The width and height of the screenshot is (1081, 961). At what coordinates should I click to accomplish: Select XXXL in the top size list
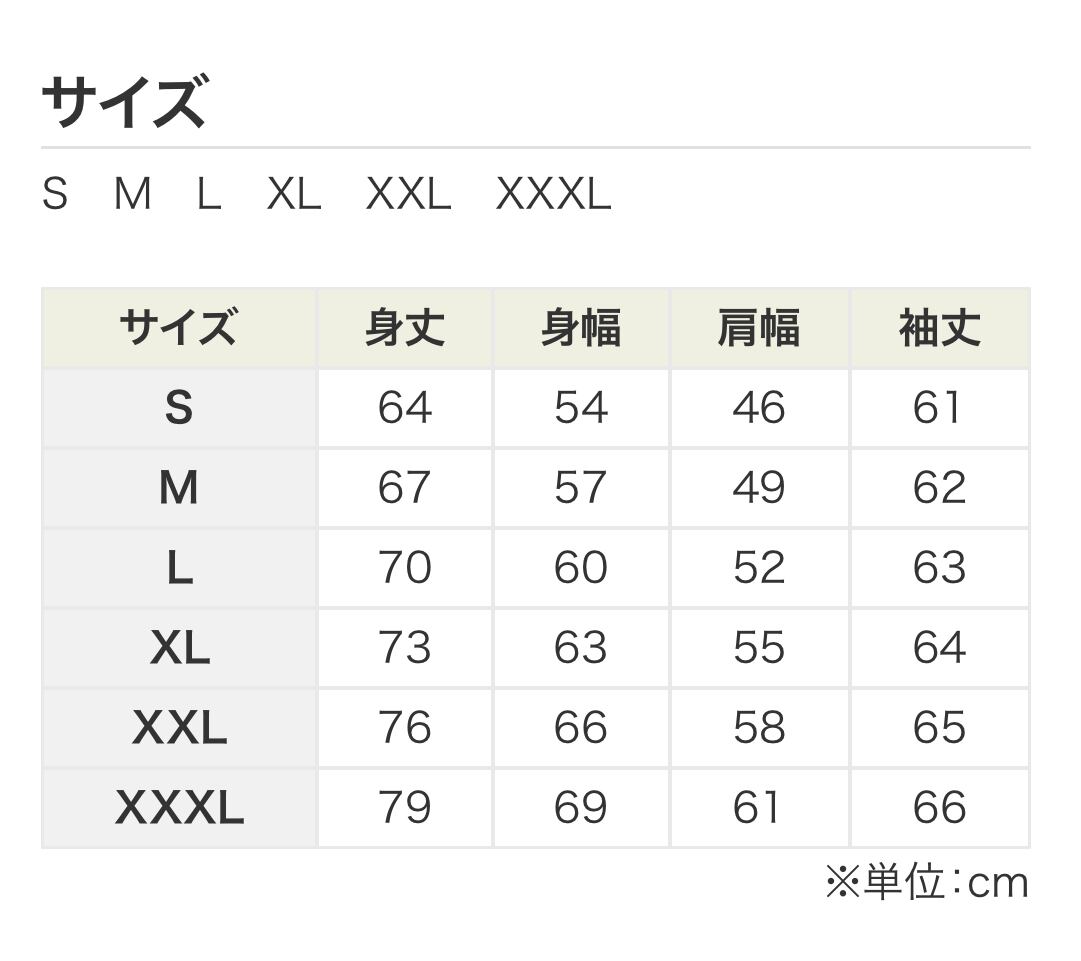(x=553, y=194)
